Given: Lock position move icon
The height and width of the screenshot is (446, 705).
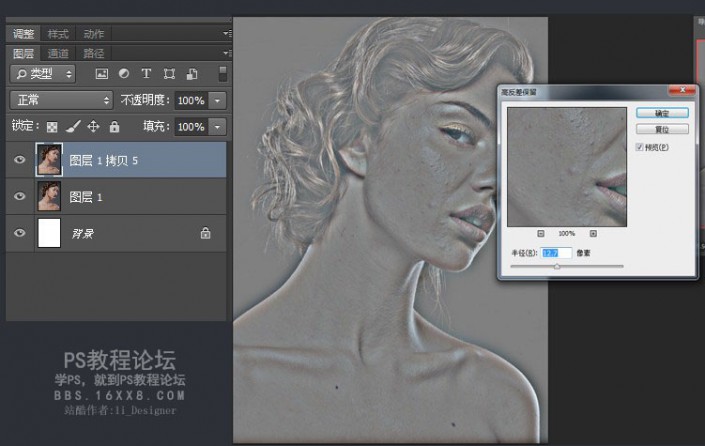Looking at the screenshot, I should (93, 127).
